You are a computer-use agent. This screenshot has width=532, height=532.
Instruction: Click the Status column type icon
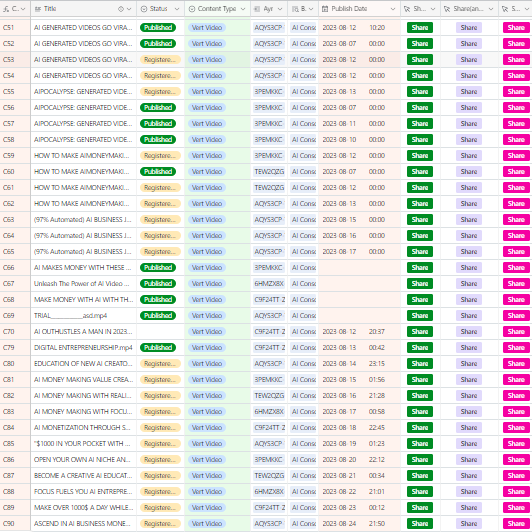144,9
